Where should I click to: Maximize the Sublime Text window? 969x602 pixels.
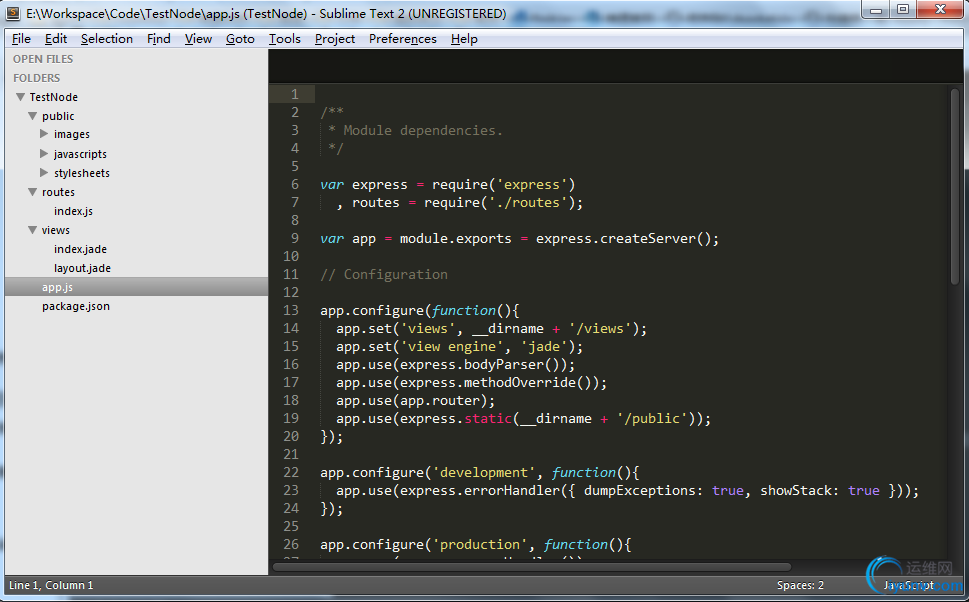[903, 10]
